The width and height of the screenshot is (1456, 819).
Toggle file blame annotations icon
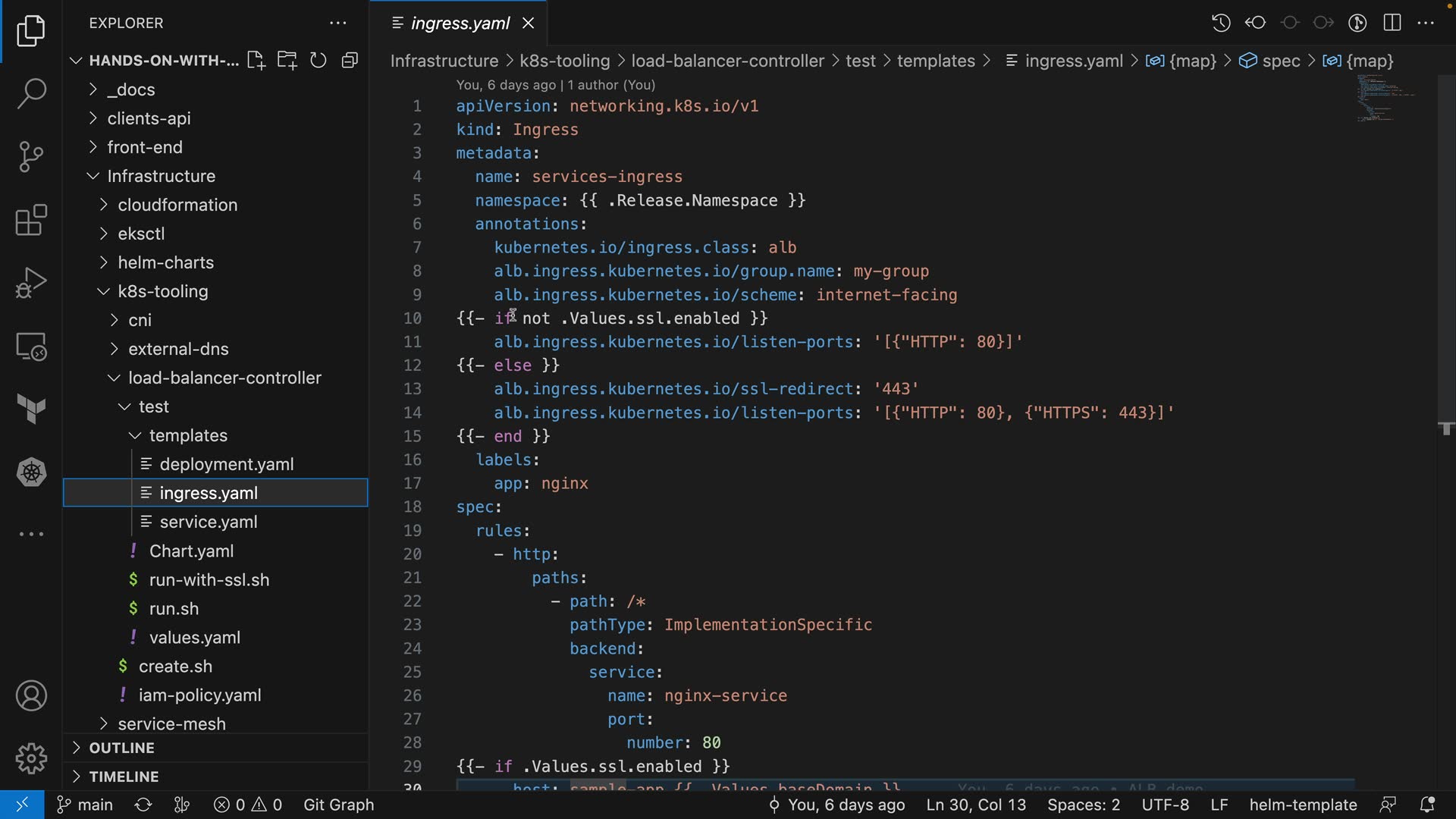coord(1357,23)
